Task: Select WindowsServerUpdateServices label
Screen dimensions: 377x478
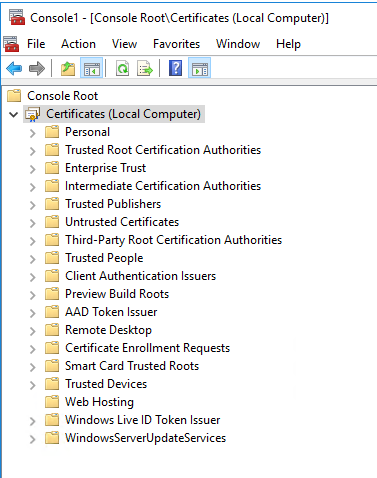Action: point(145,438)
